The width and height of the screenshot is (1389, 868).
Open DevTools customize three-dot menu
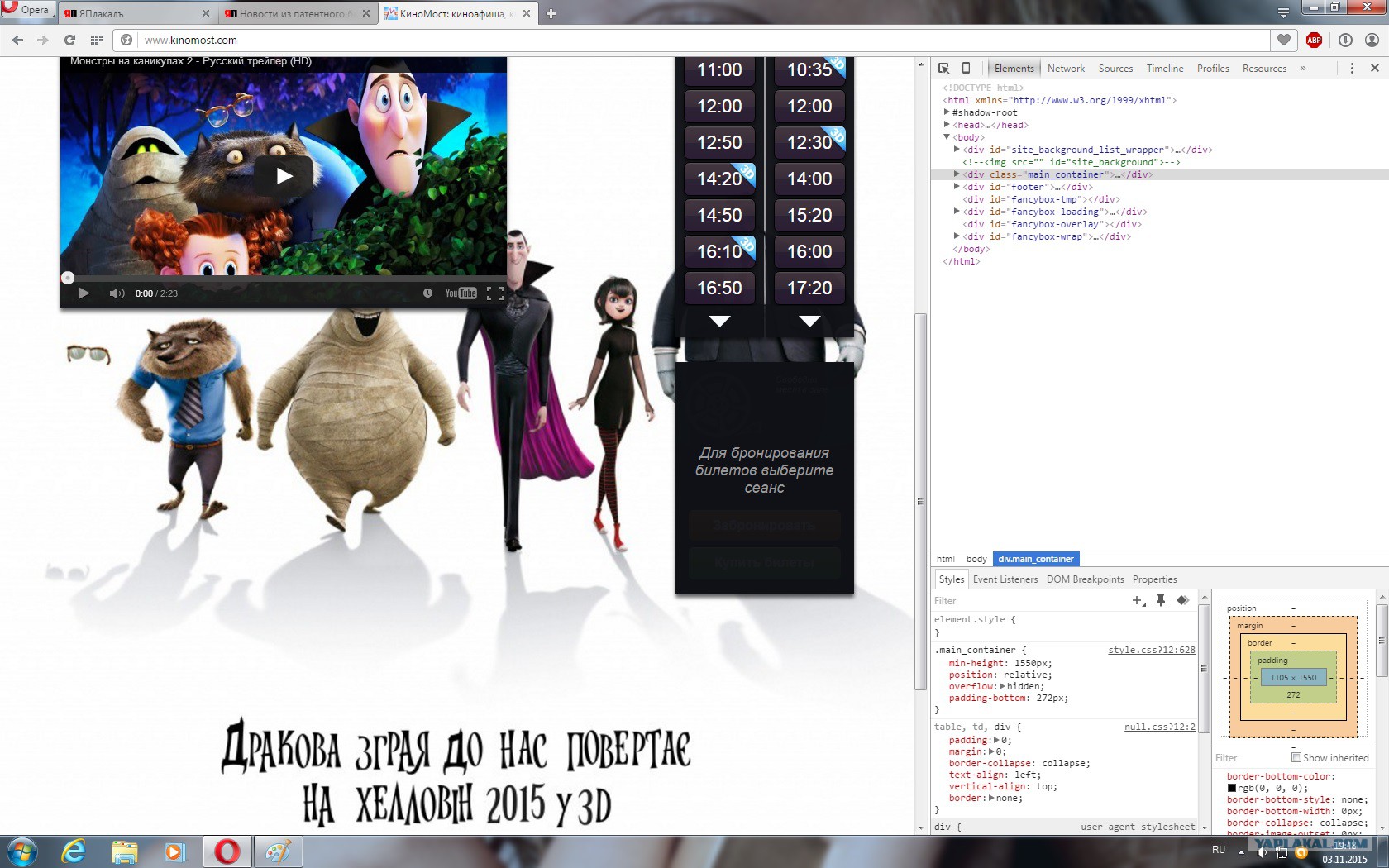click(1352, 68)
